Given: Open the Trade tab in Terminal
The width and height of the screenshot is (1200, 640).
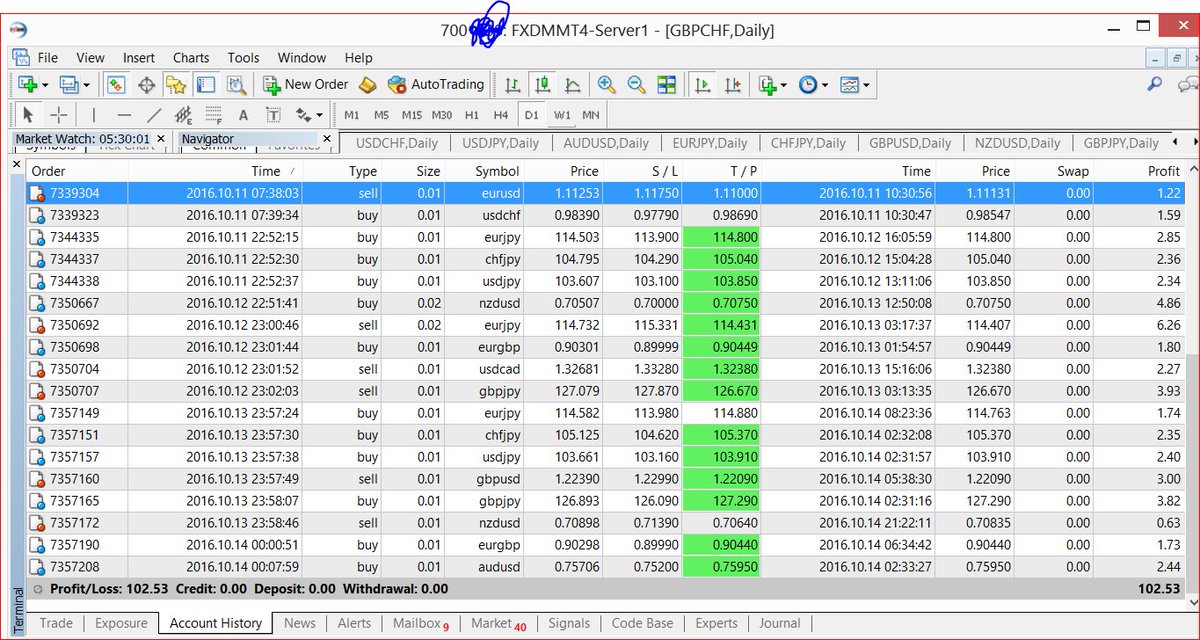Looking at the screenshot, I should 55,623.
